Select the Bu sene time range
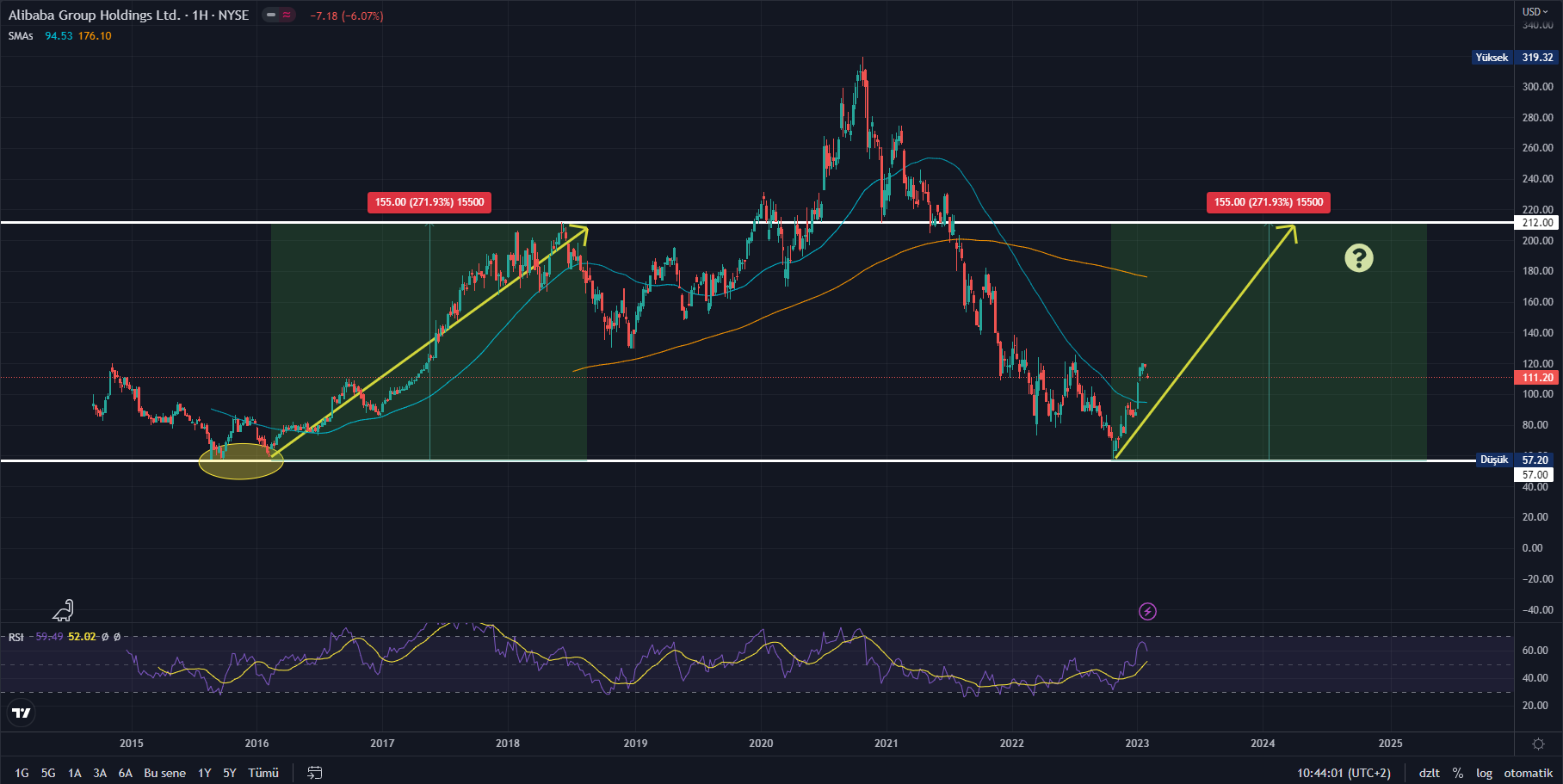Viewport: 1563px width, 784px height. click(164, 773)
